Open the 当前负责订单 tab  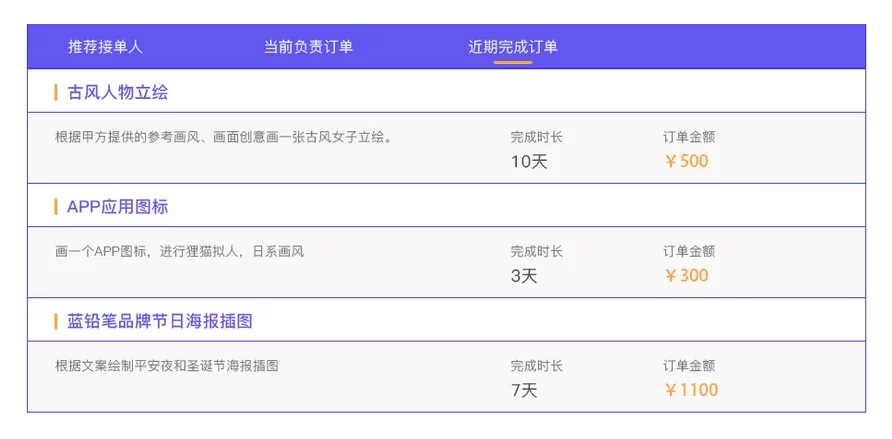[308, 47]
